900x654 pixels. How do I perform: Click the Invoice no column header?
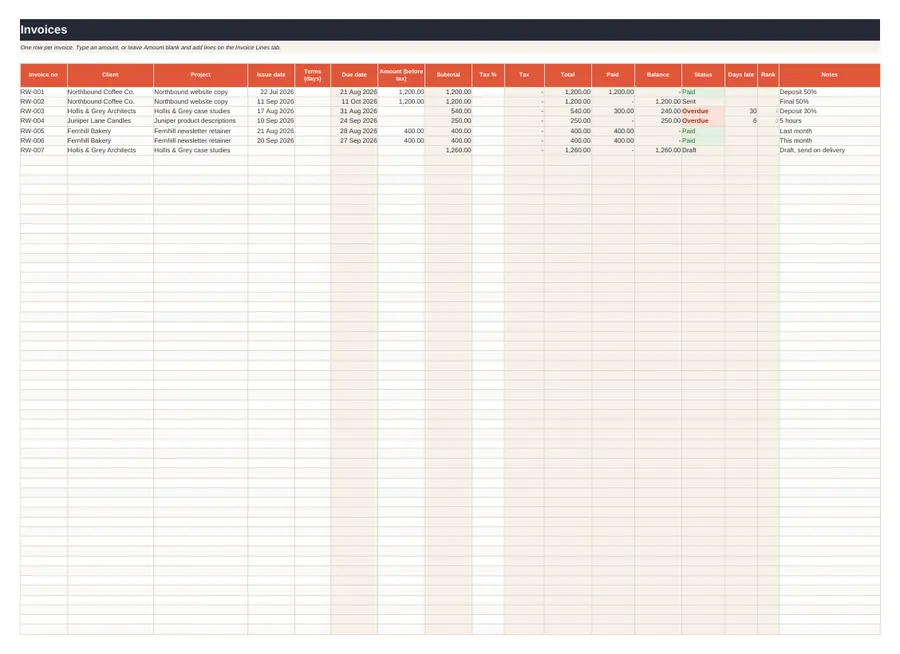coord(44,75)
